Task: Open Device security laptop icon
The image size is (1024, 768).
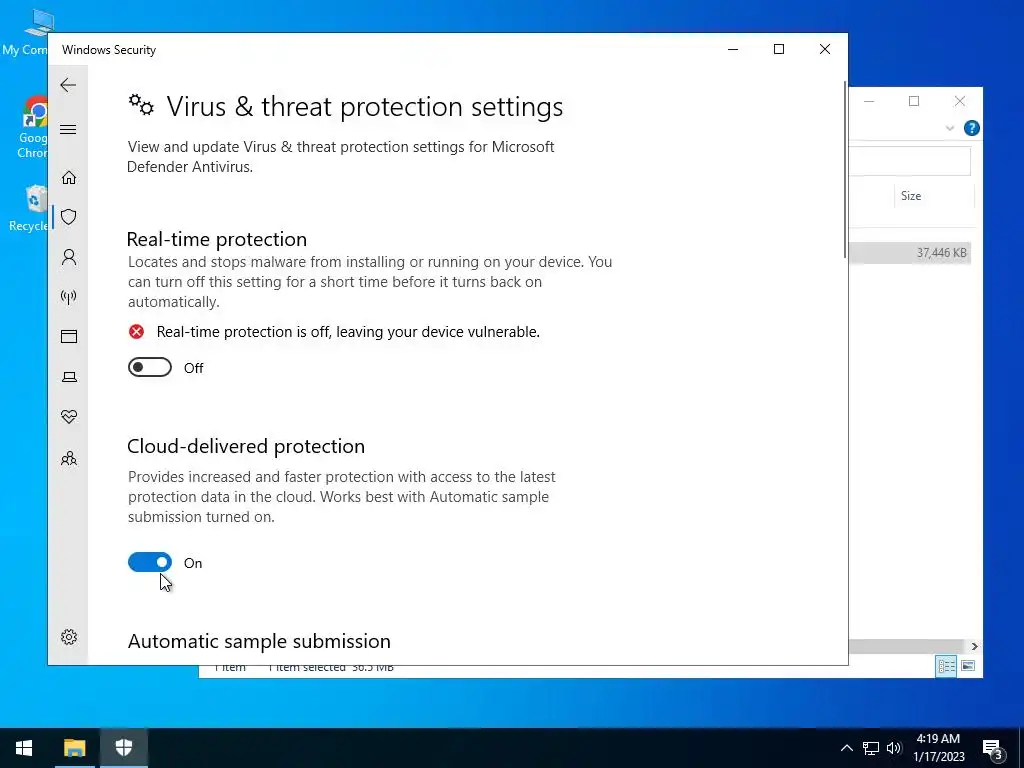Action: pyautogui.click(x=69, y=377)
